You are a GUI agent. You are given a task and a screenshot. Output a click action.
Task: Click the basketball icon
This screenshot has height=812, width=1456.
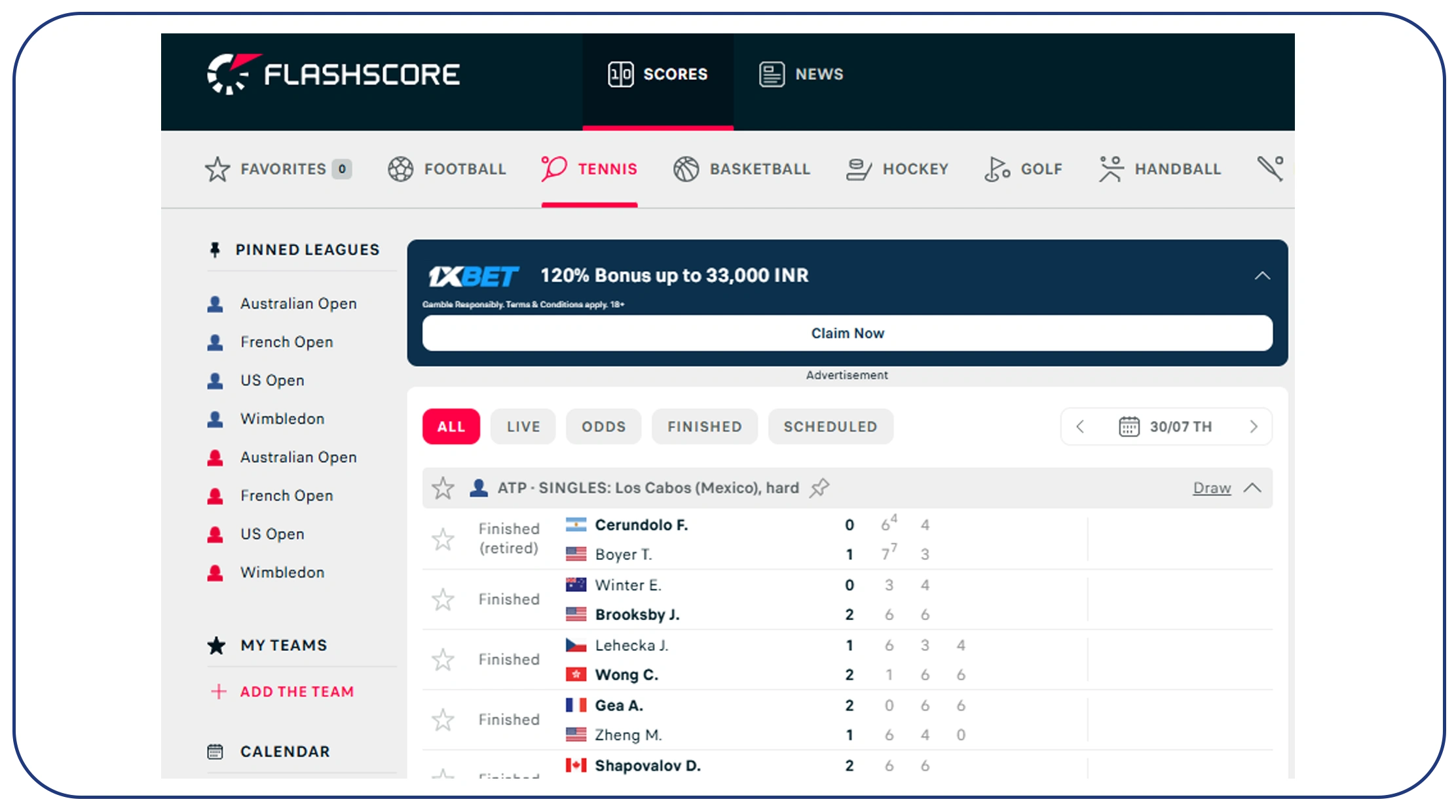point(686,169)
